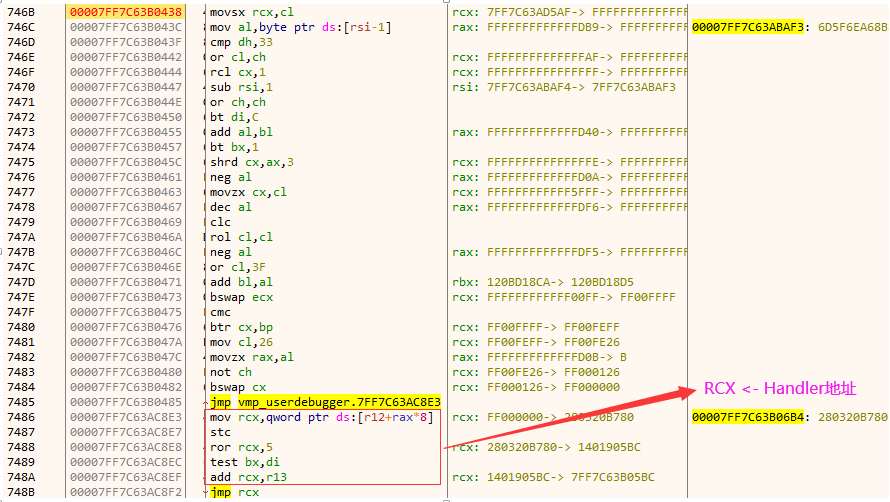Viewport: 890px width, 502px height.
Task: Click comment 'rsi: 7FF7C63ABAF4-> 7FF7C63ABAF3'
Action: (564, 87)
